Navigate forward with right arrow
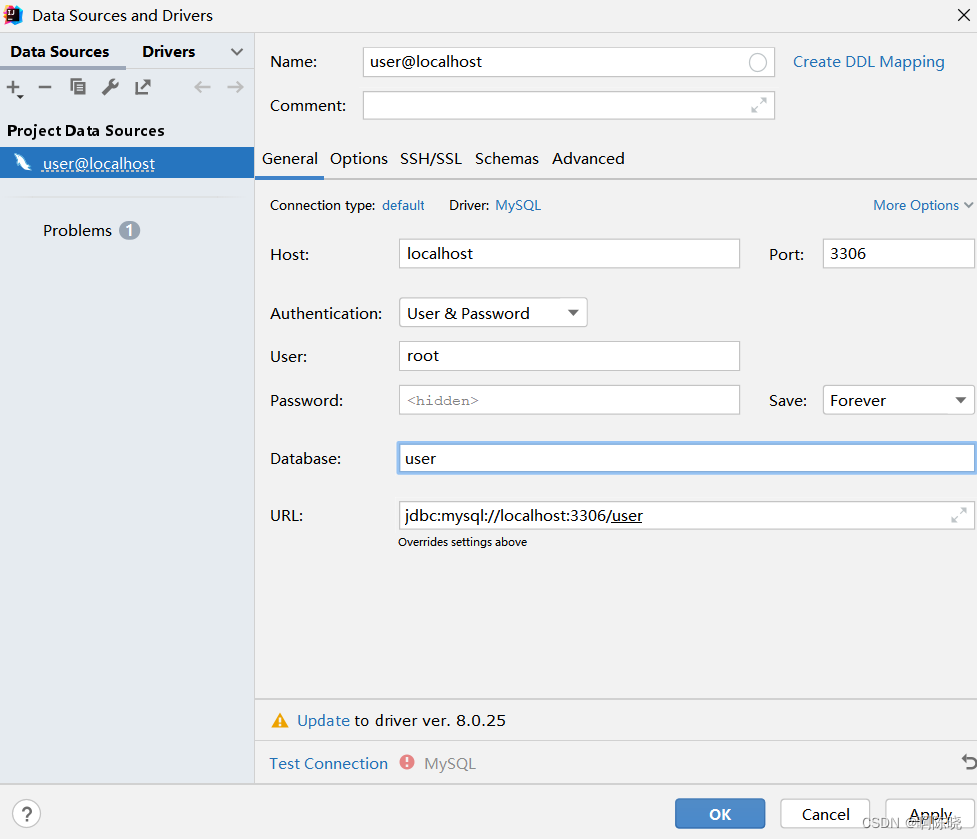Viewport: 977px width, 839px height. (x=235, y=87)
